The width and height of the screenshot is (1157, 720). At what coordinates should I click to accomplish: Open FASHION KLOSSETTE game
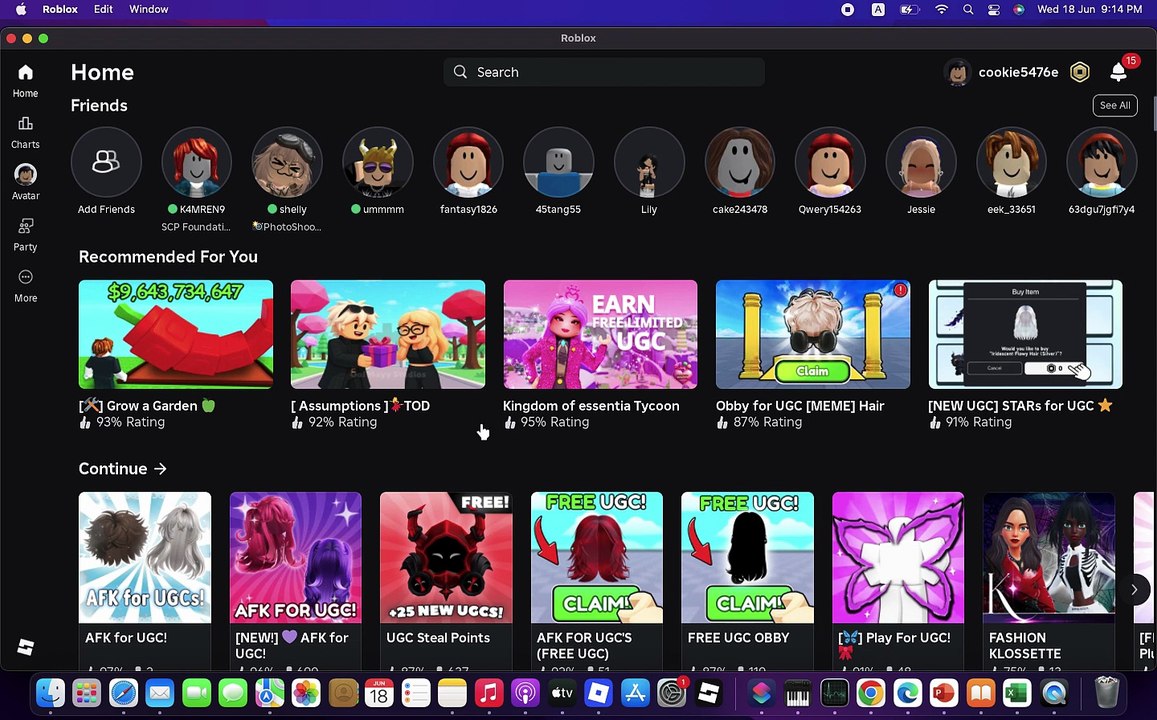[1049, 581]
